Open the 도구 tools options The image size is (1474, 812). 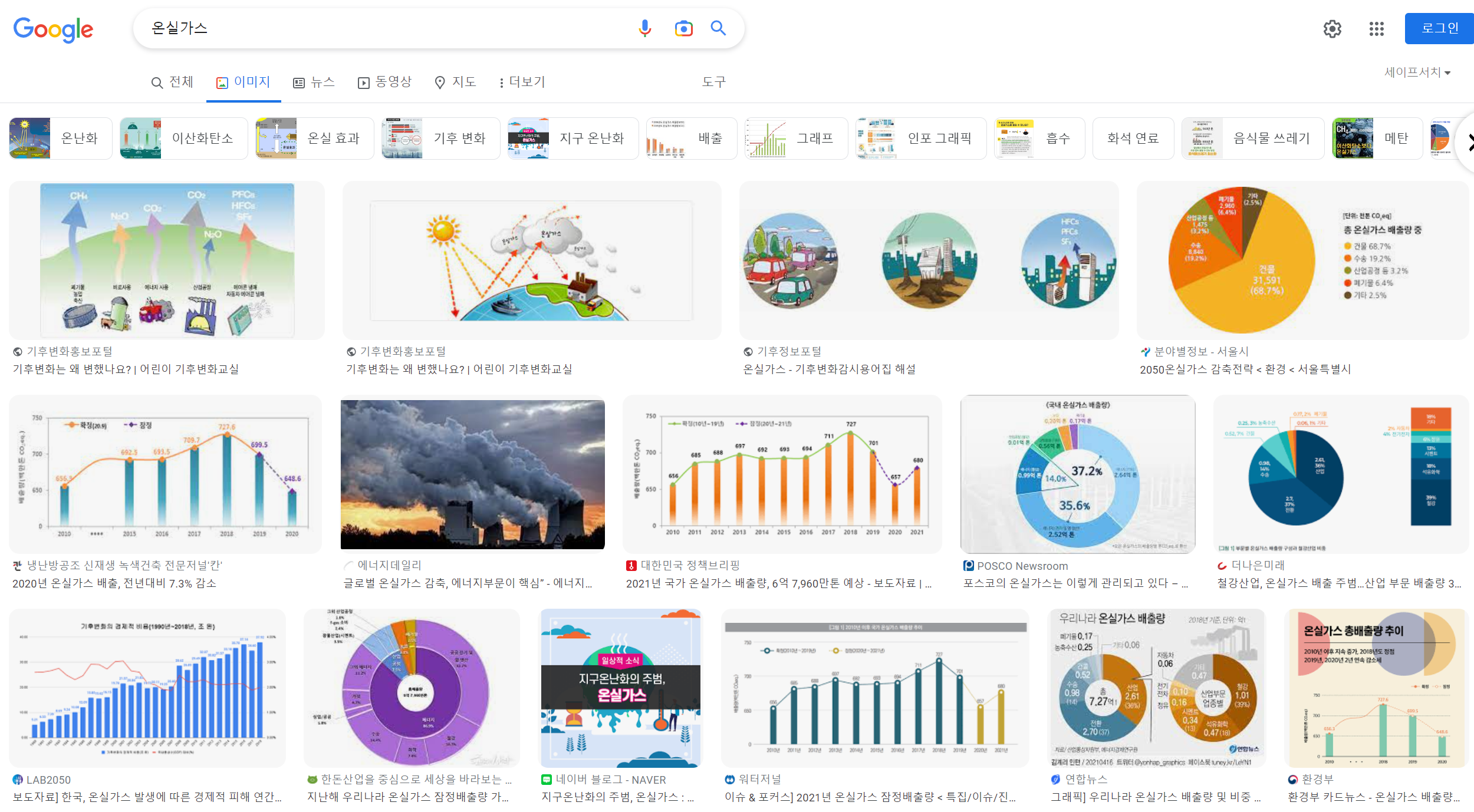point(713,82)
